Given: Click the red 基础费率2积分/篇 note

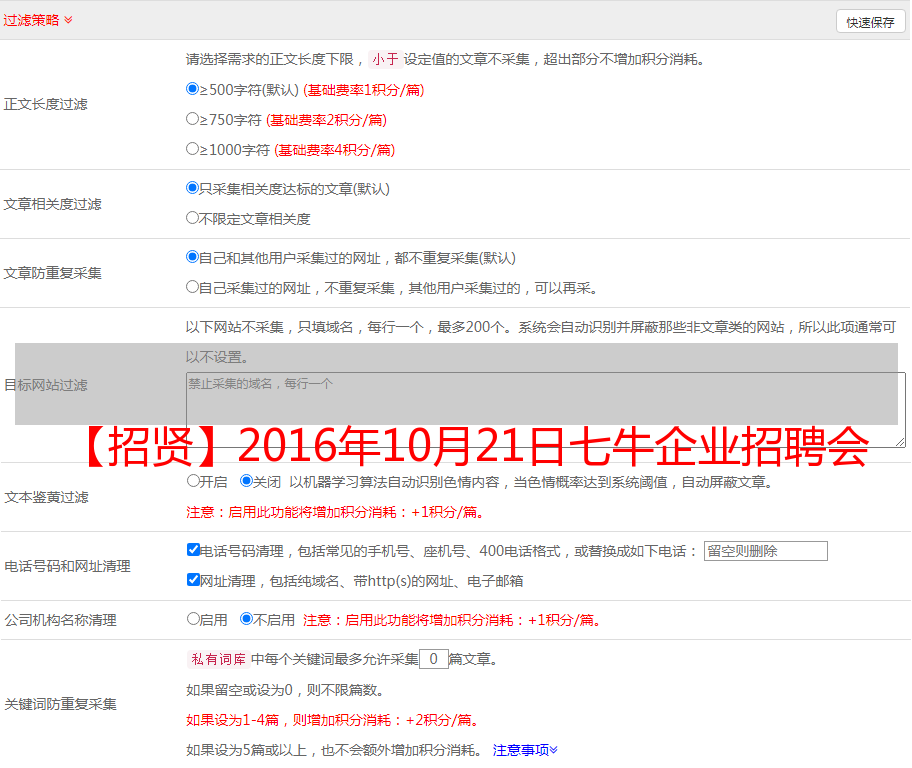Looking at the screenshot, I should pos(326,120).
